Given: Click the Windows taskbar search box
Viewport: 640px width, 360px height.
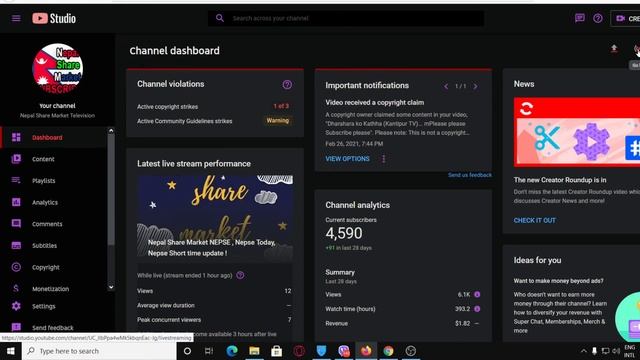Looking at the screenshot, I should tap(99, 351).
